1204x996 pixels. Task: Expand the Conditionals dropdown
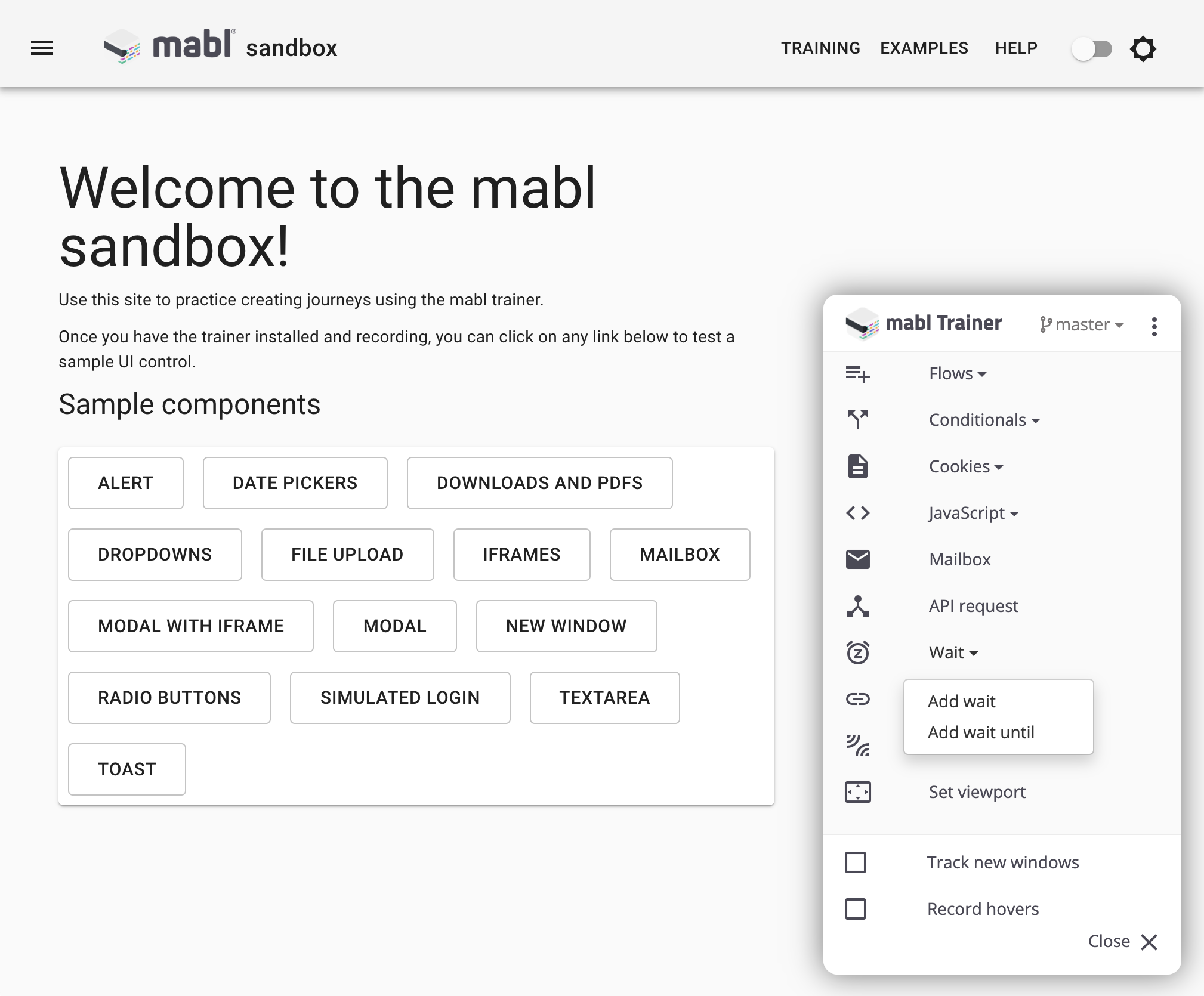984,420
